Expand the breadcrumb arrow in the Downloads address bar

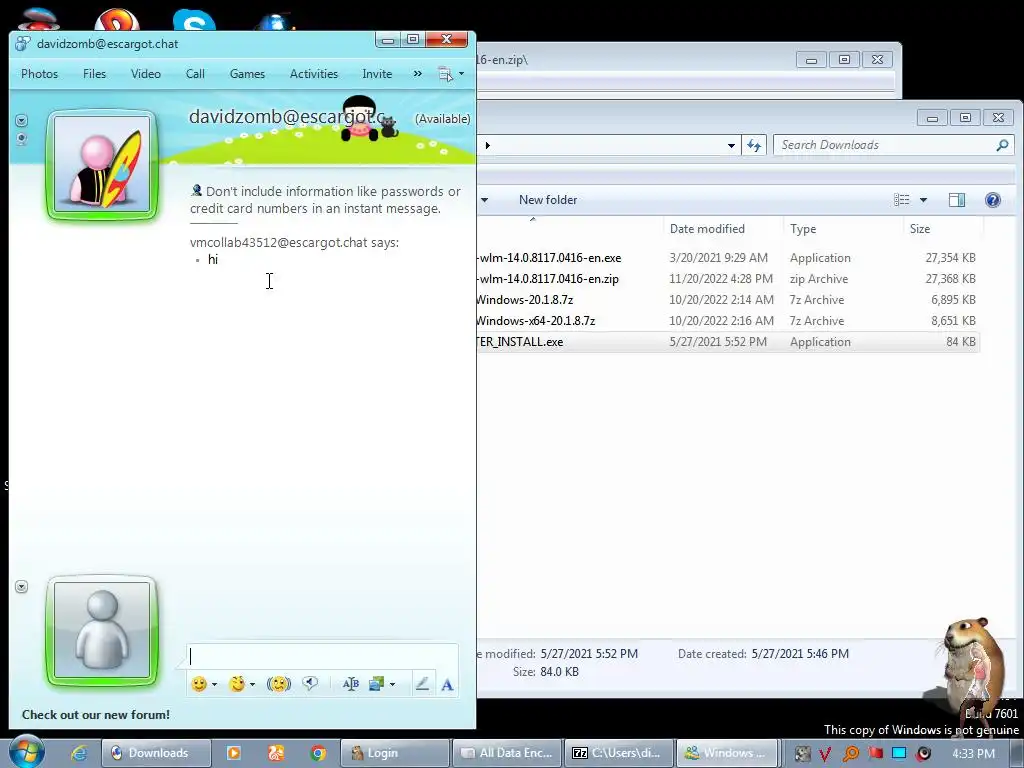(487, 145)
